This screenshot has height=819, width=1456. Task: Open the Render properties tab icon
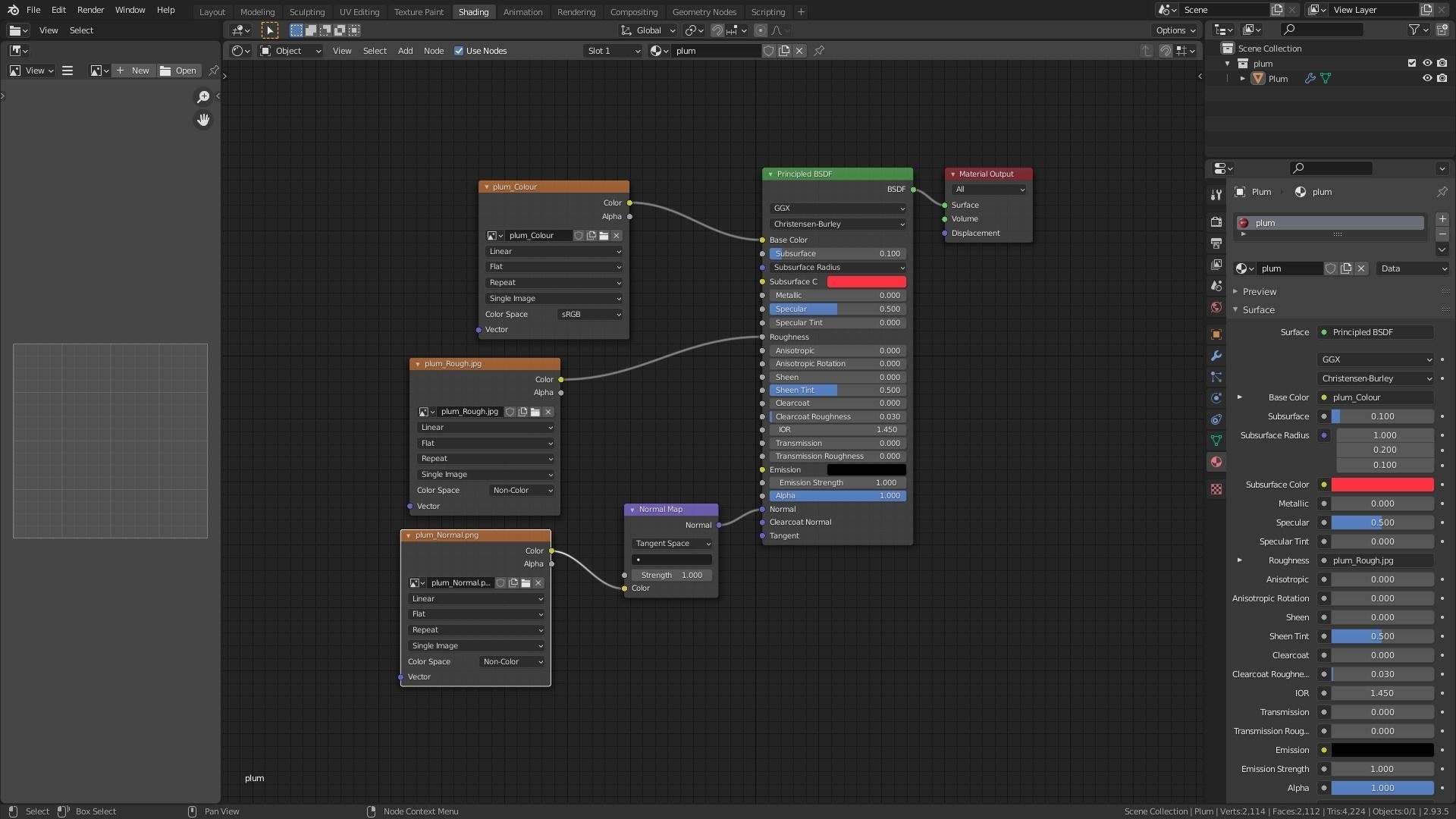point(1216,221)
